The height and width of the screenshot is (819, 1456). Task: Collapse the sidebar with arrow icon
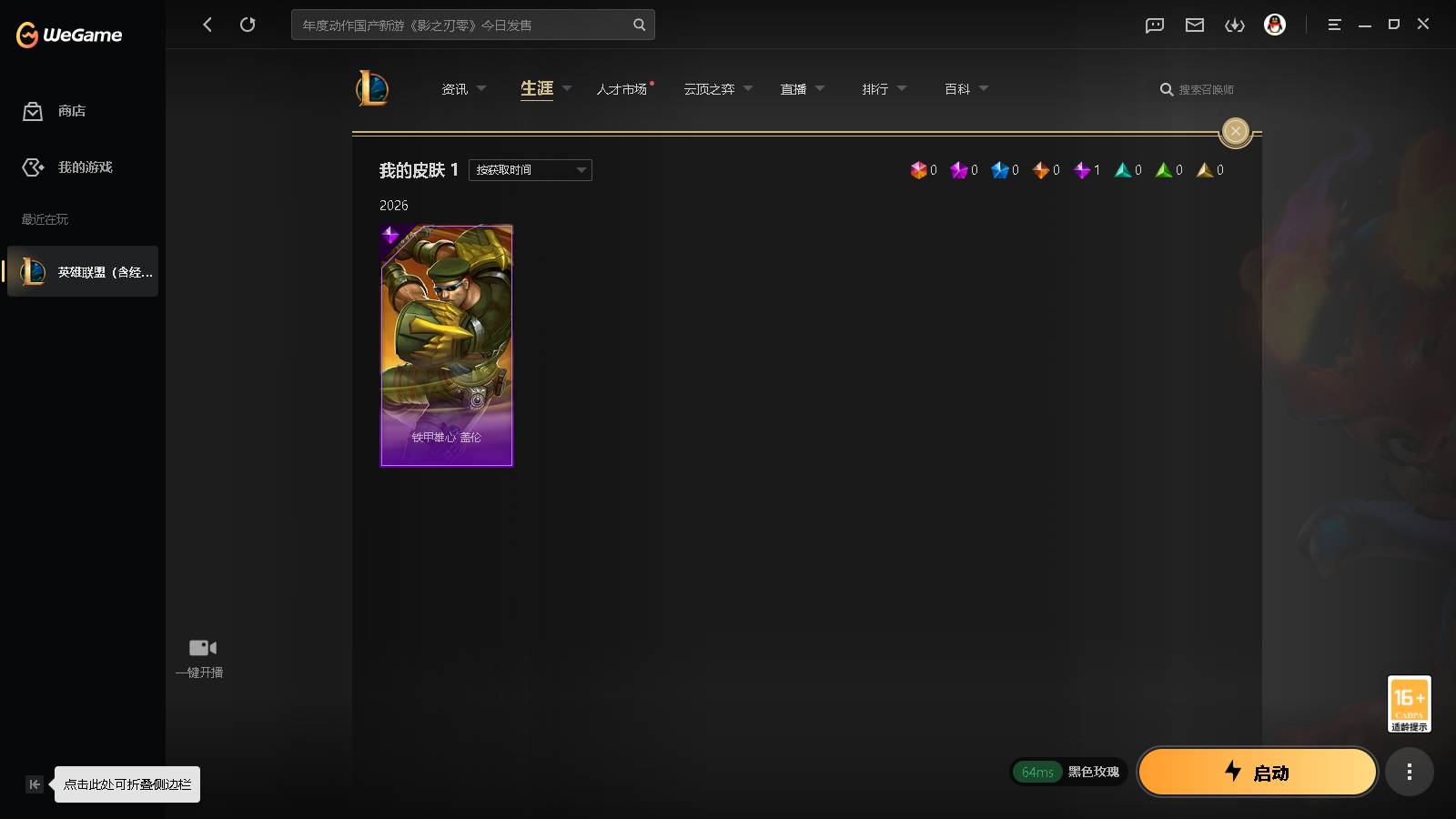pyautogui.click(x=35, y=784)
